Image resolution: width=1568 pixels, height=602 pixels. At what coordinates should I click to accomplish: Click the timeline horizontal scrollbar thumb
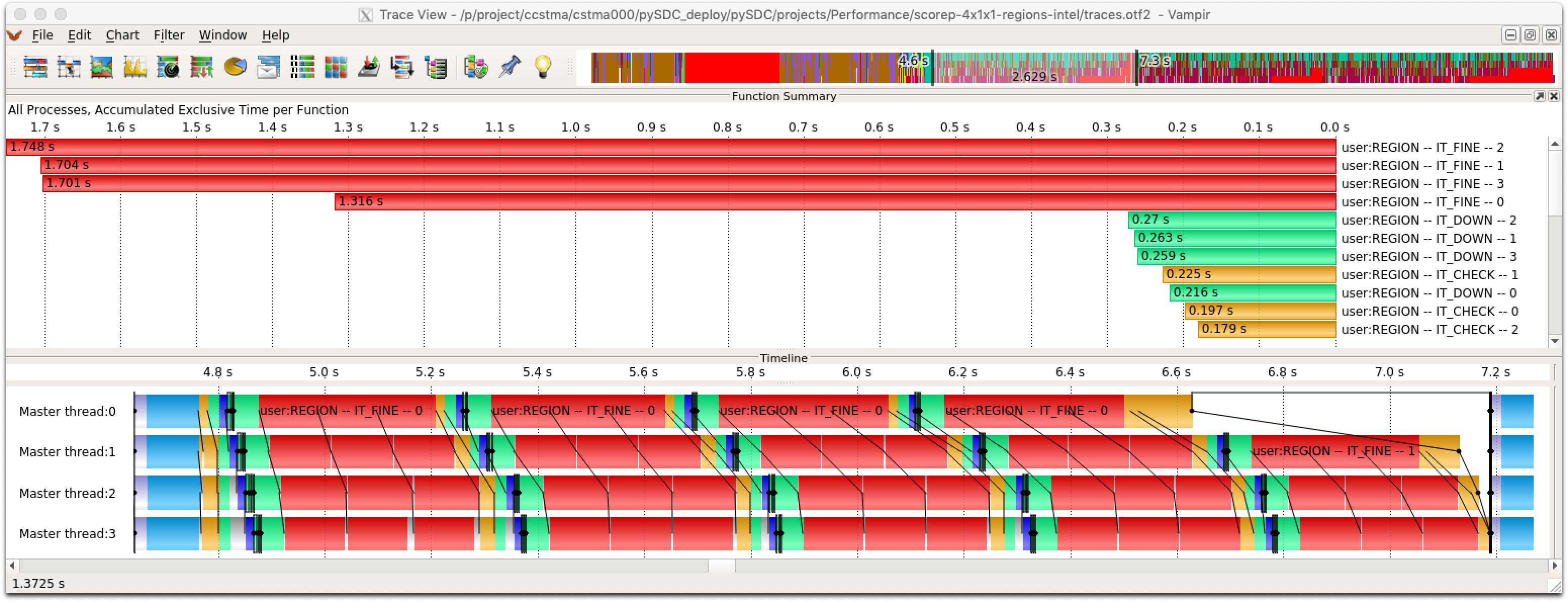click(x=721, y=566)
